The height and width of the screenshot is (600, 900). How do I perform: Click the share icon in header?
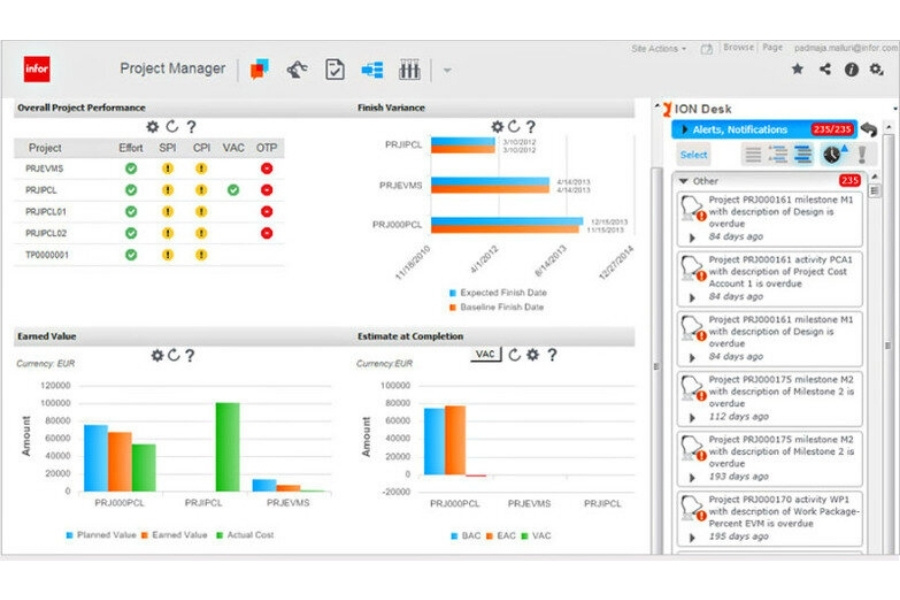[x=825, y=69]
